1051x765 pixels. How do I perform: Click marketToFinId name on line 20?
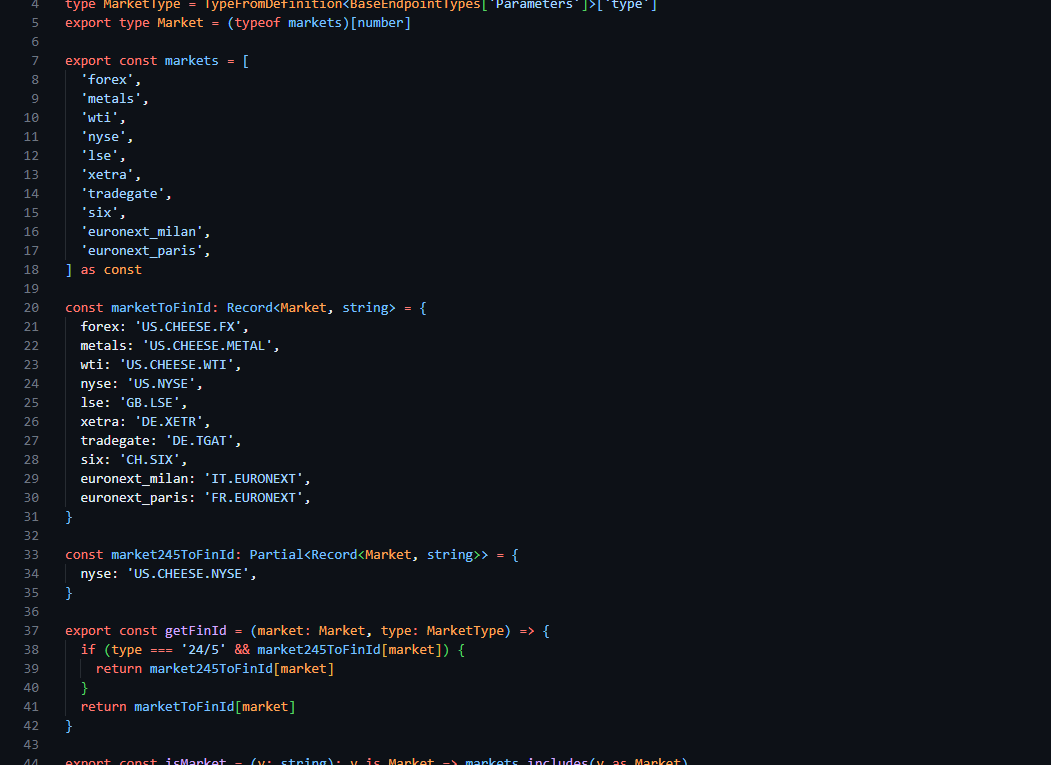click(161, 307)
